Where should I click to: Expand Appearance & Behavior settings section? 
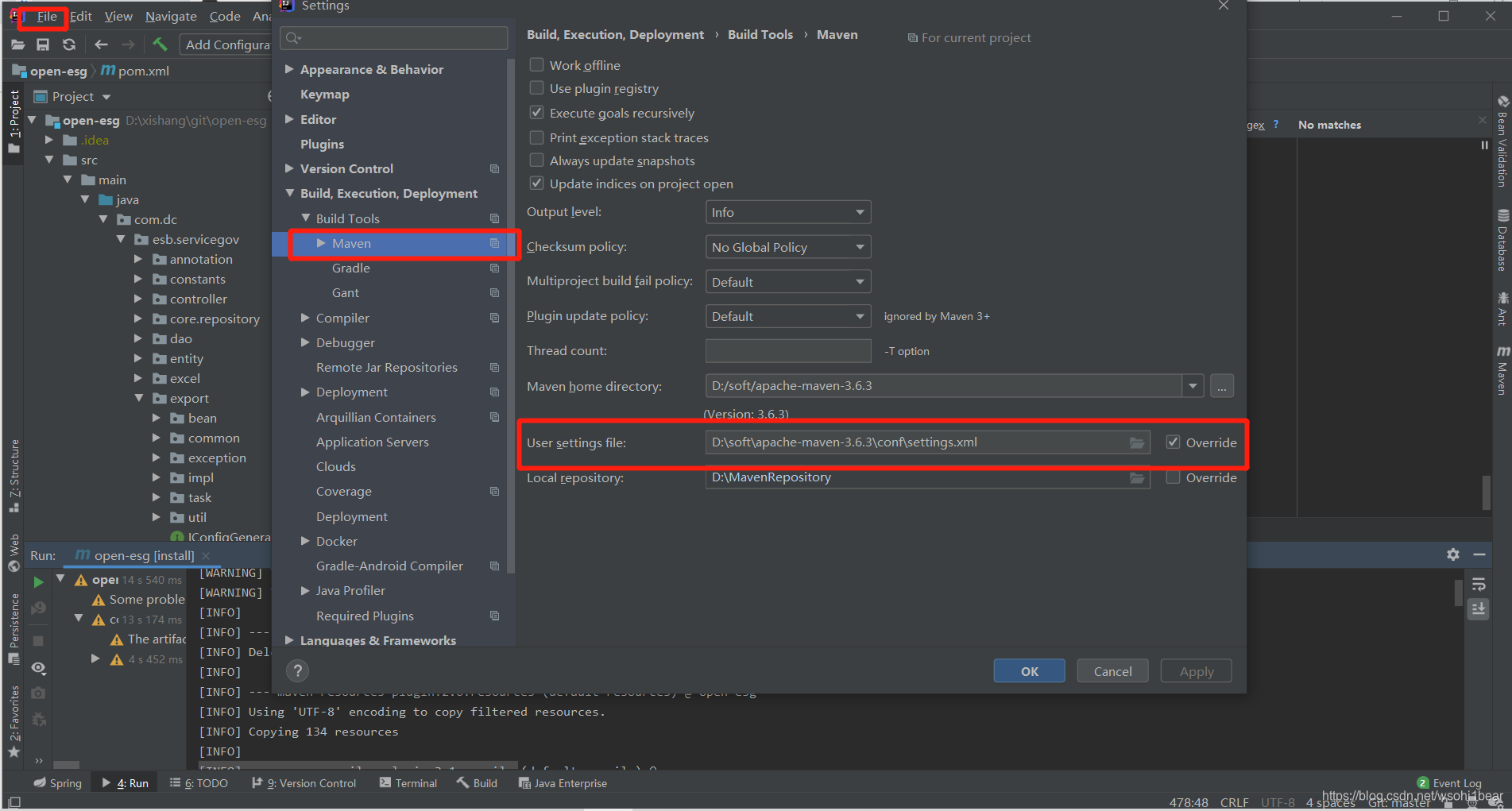click(289, 69)
